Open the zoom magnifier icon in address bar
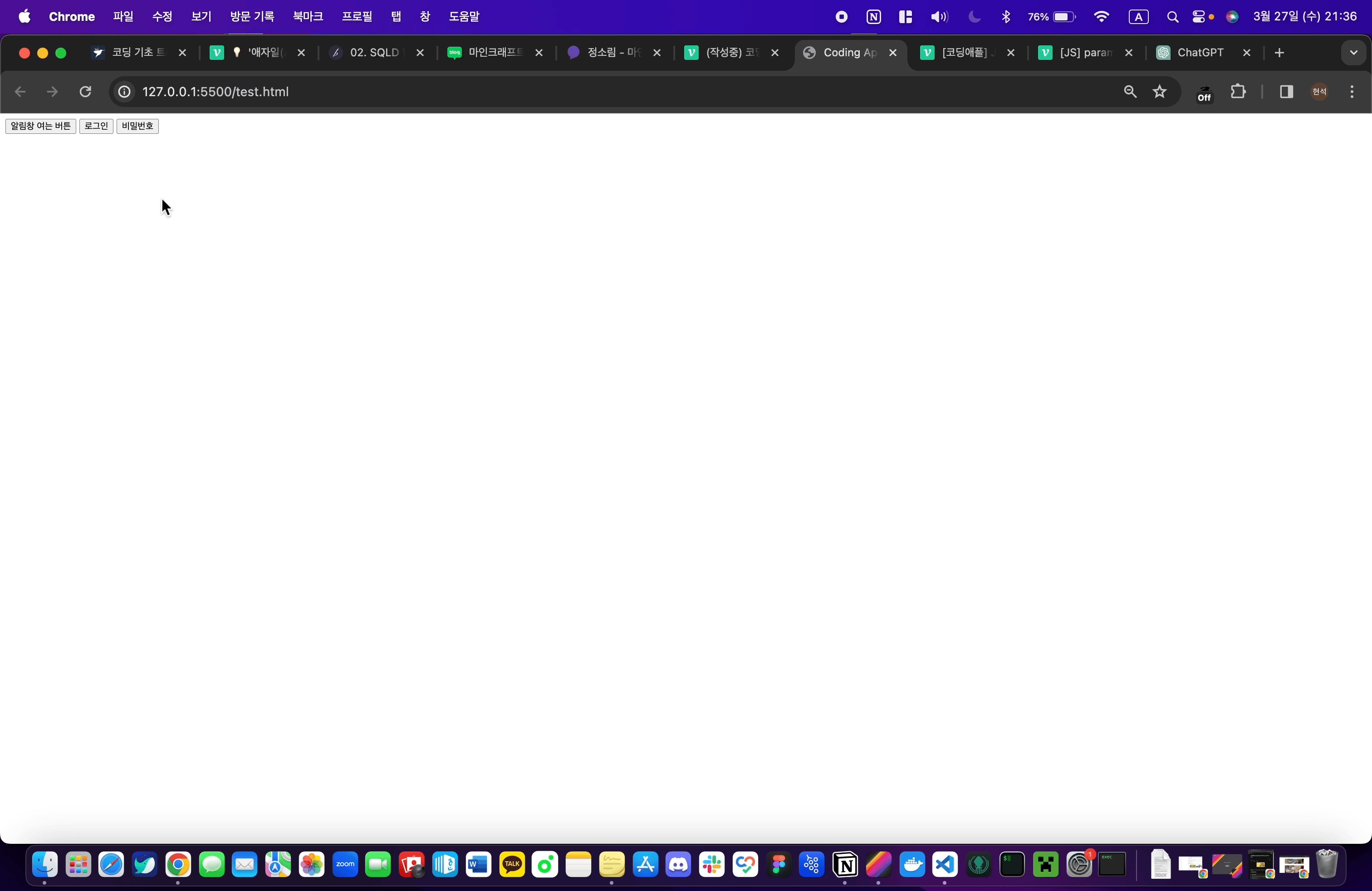This screenshot has width=1372, height=891. (1130, 92)
